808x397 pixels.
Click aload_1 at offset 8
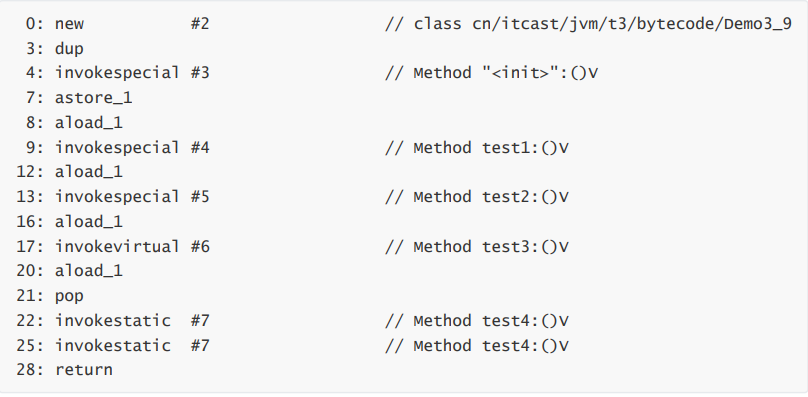89,123
